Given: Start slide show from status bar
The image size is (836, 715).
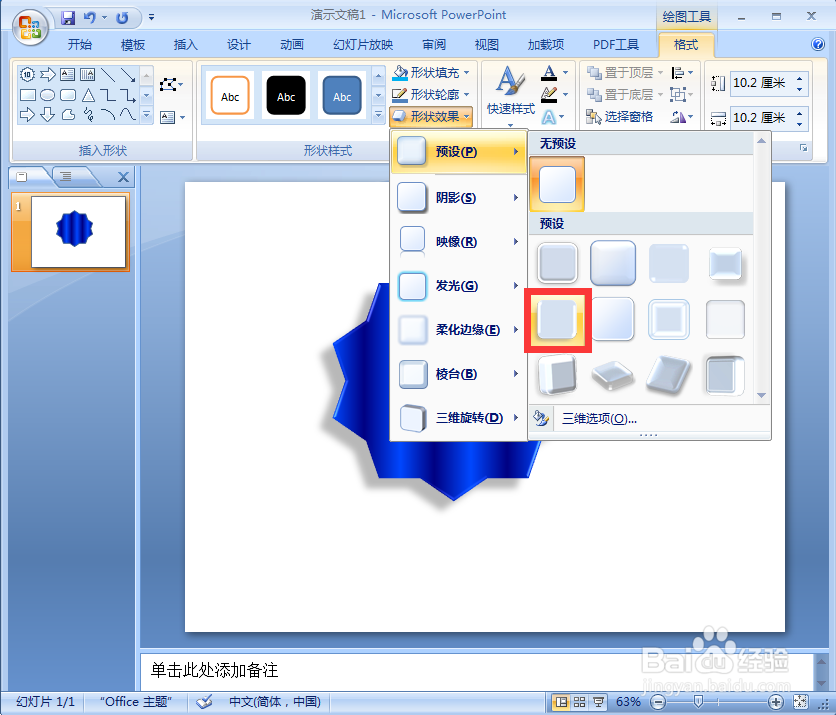Looking at the screenshot, I should click(x=598, y=702).
